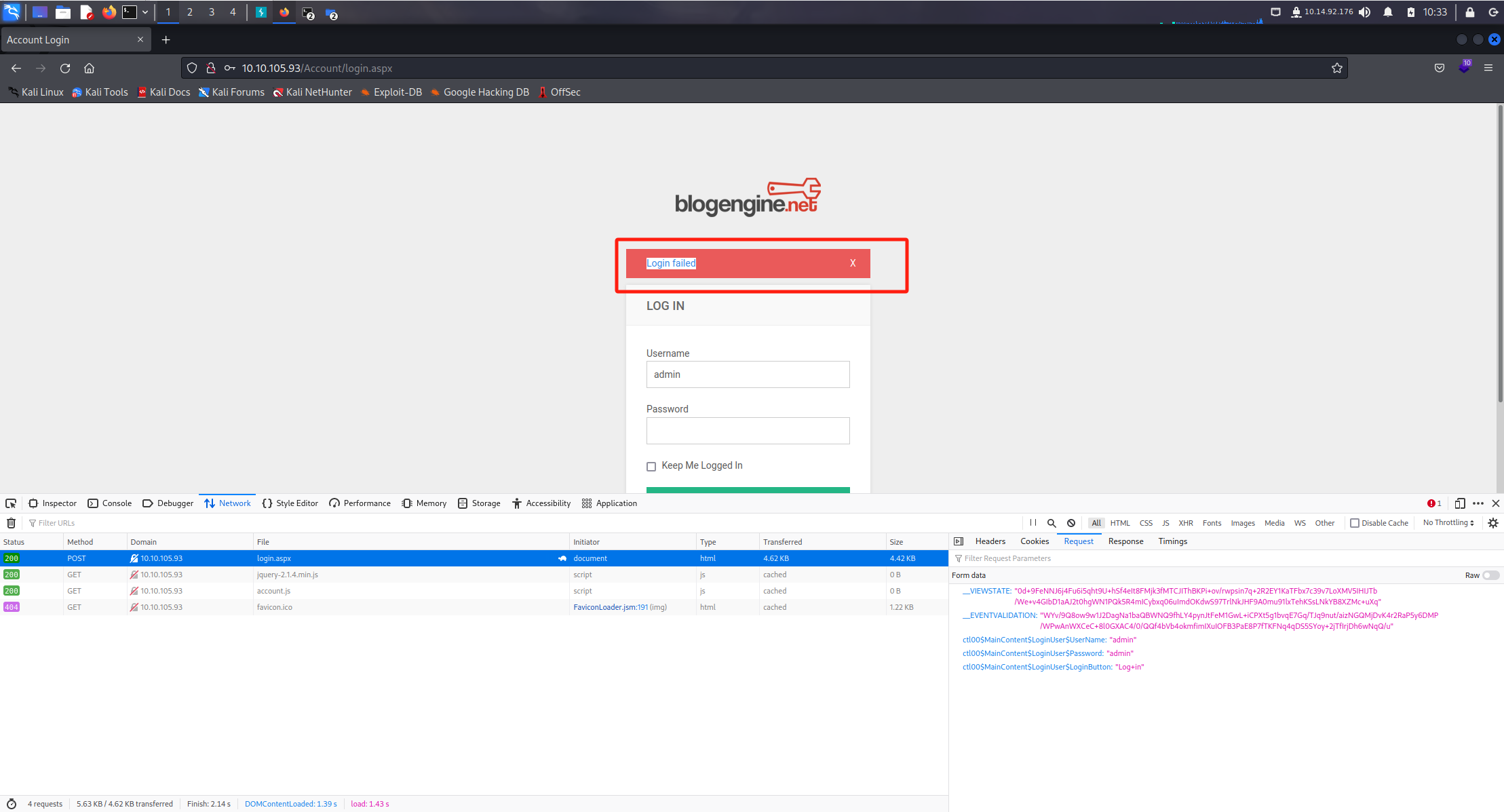This screenshot has height=812, width=1504.
Task: Click the dismiss login failed alert
Action: click(853, 262)
